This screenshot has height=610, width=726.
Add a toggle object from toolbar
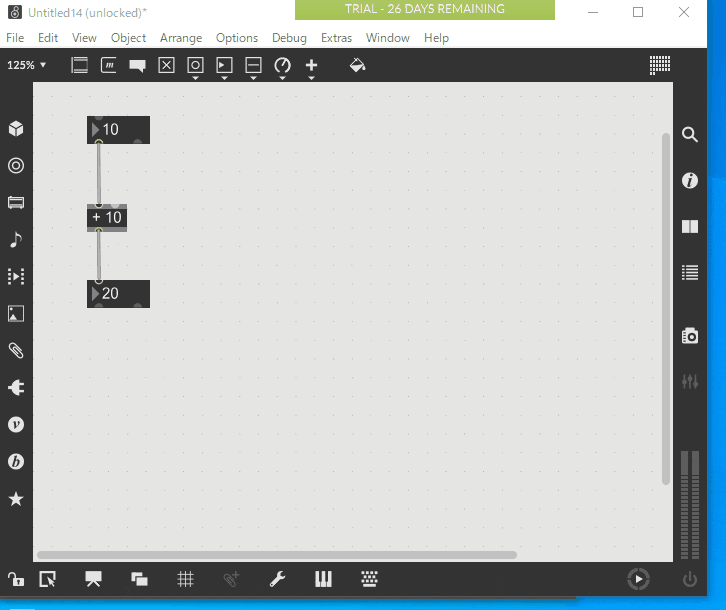tap(166, 65)
